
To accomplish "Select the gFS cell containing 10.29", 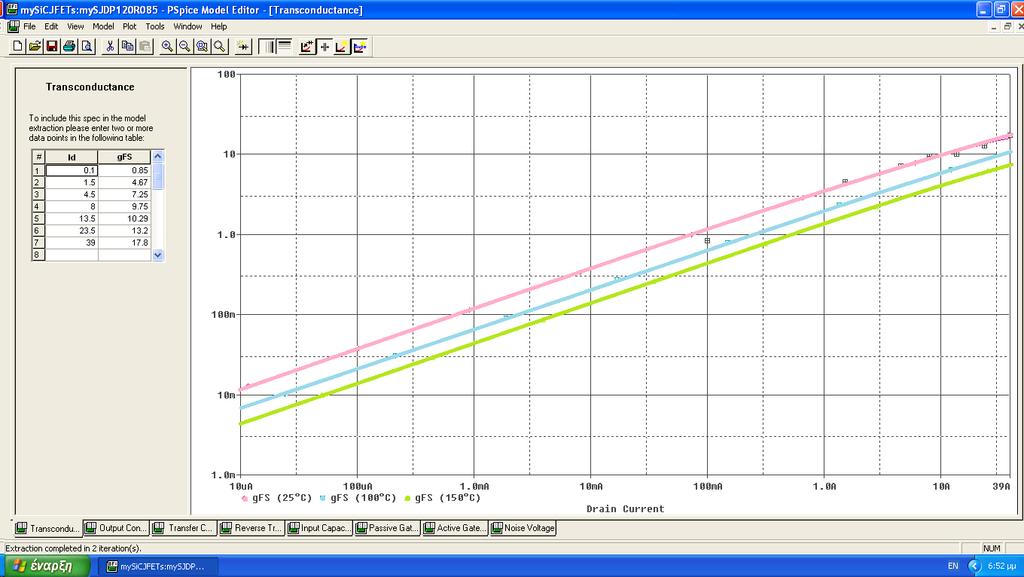I will pos(124,219).
